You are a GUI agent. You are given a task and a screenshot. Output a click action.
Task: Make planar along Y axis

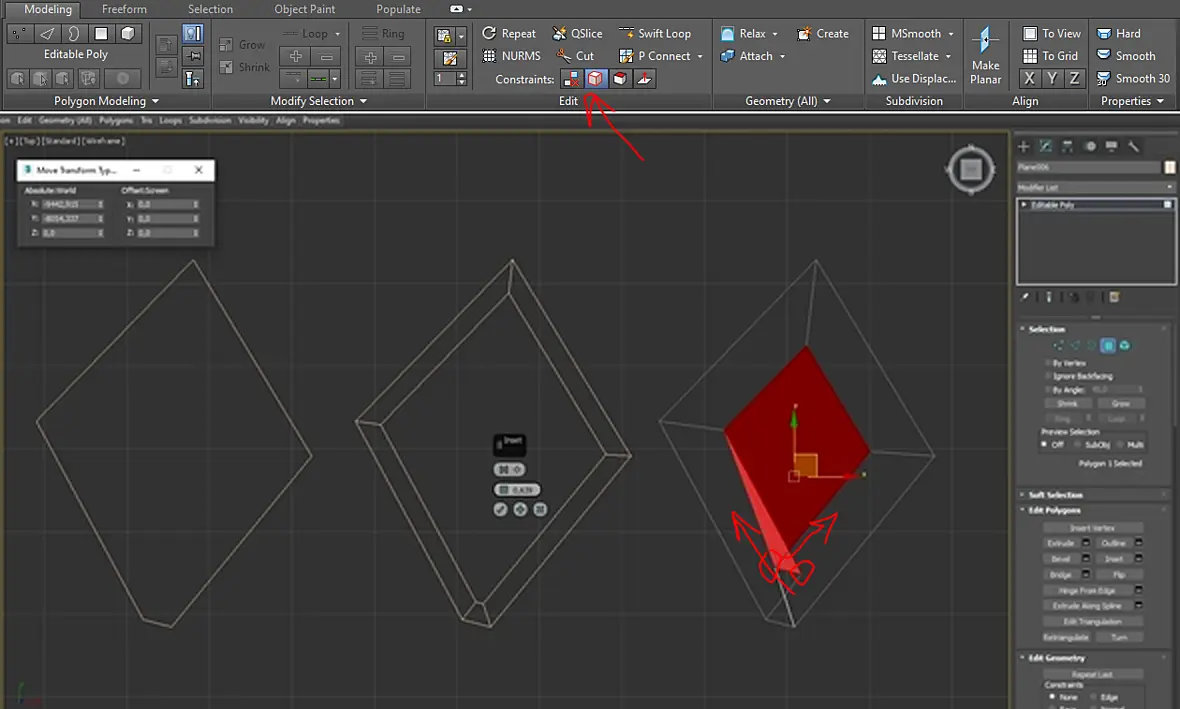1052,78
